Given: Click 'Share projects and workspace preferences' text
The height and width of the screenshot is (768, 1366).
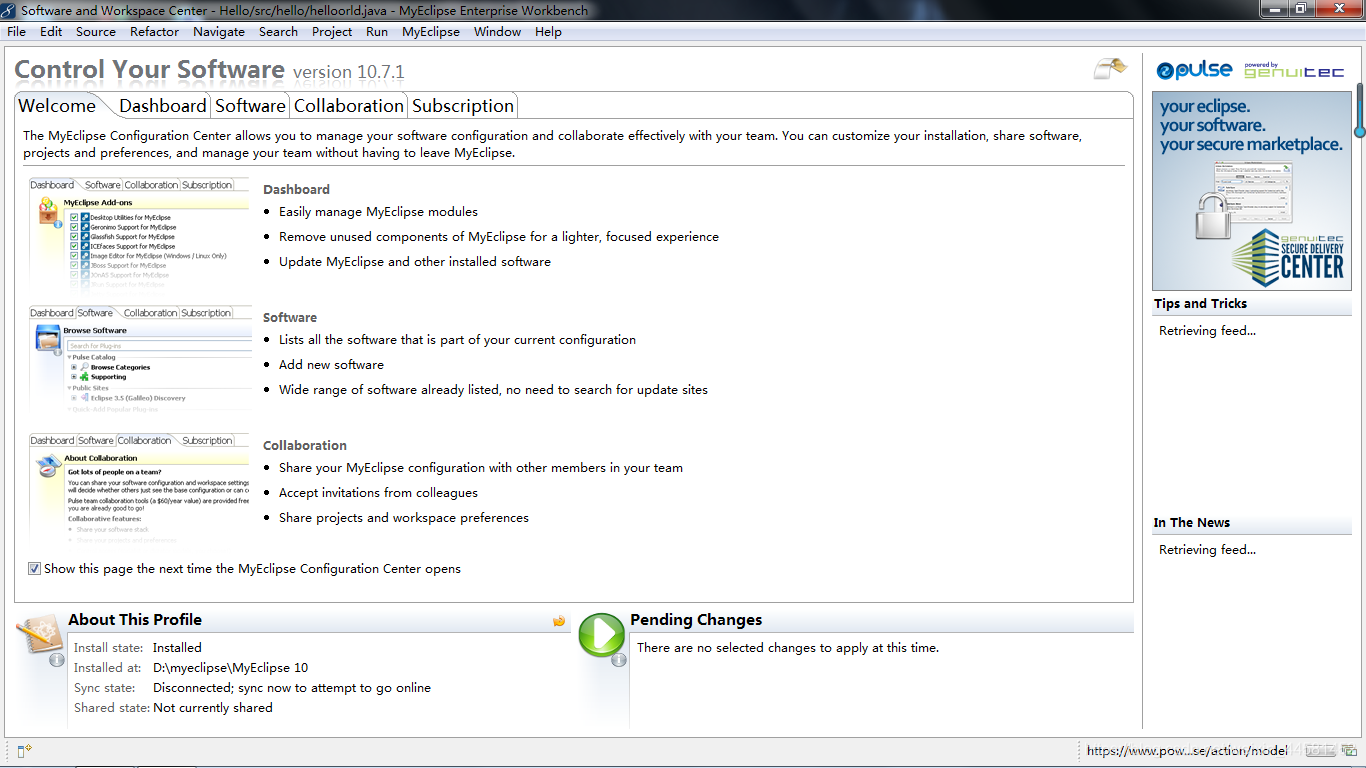Looking at the screenshot, I should tap(404, 517).
